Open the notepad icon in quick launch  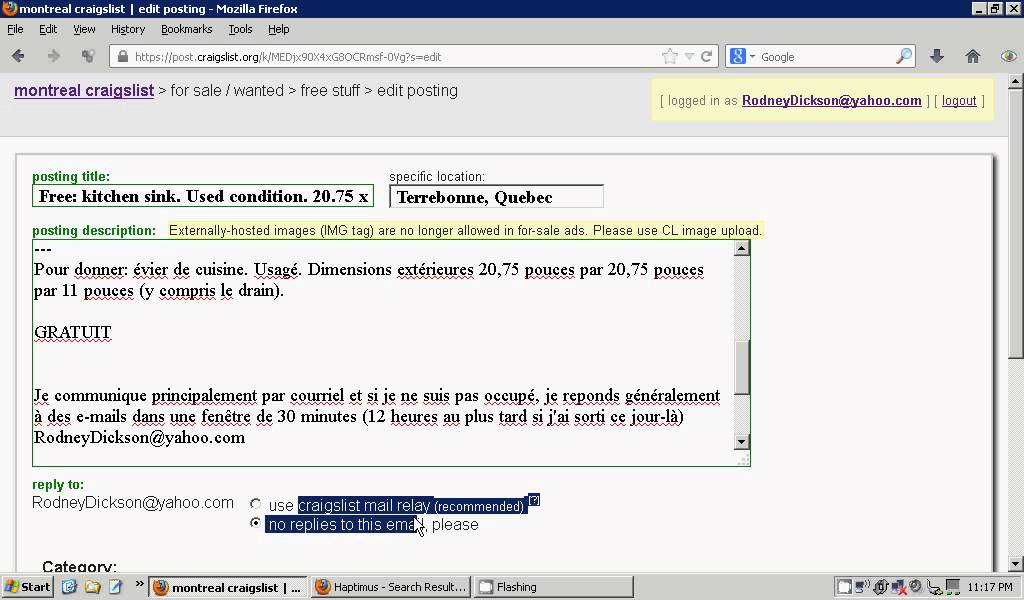pyautogui.click(x=115, y=587)
